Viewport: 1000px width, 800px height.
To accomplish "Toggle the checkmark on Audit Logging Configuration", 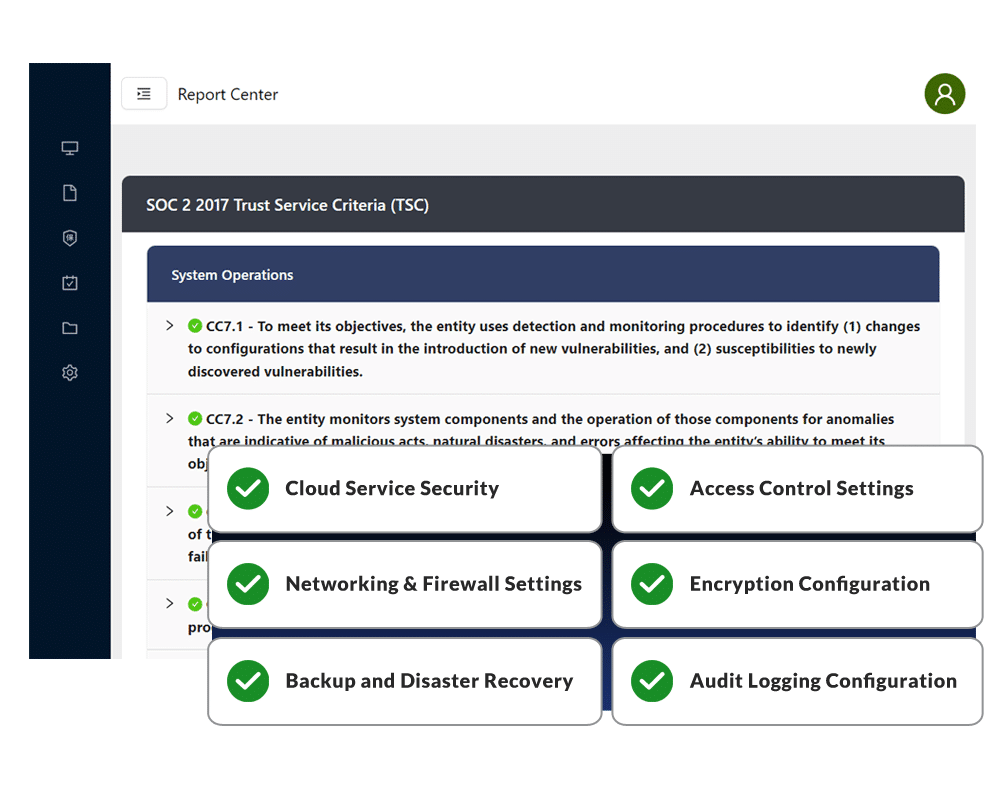I will coord(651,681).
